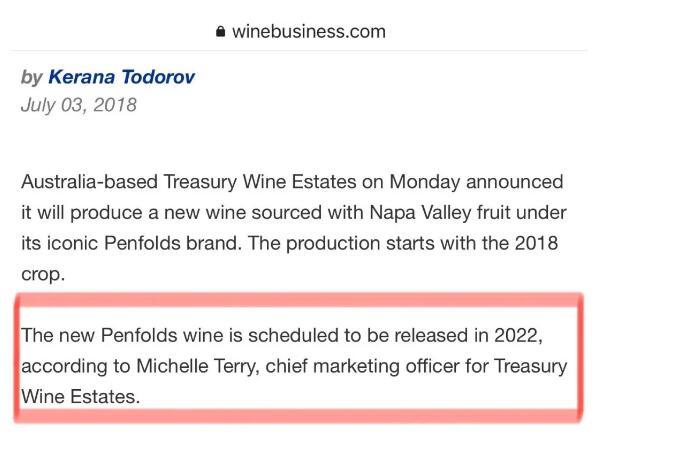Tap the winebusiness.com address text
Viewport: 682px width, 465px height.
[x=309, y=32]
